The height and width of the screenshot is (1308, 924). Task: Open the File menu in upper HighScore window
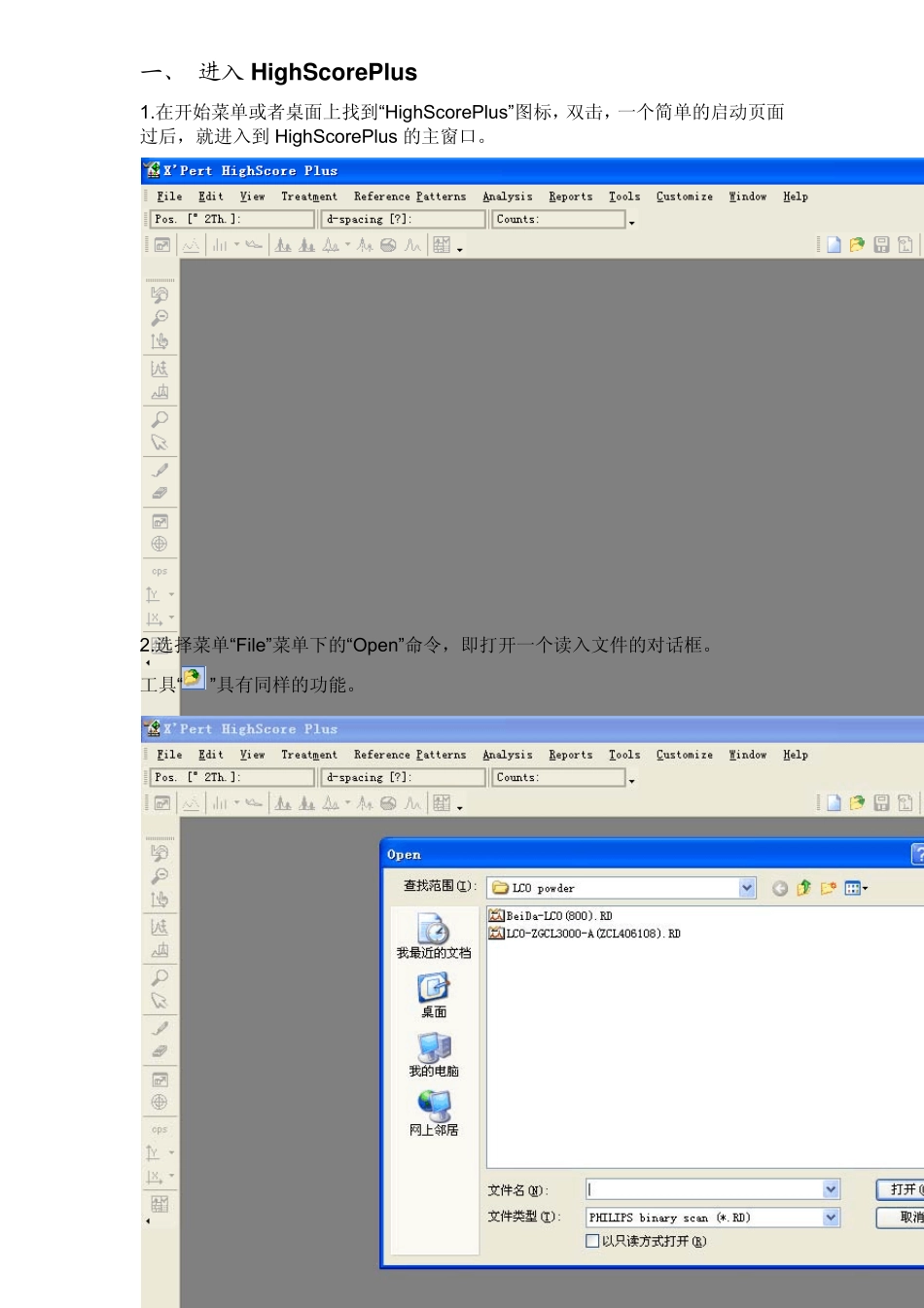point(169,196)
